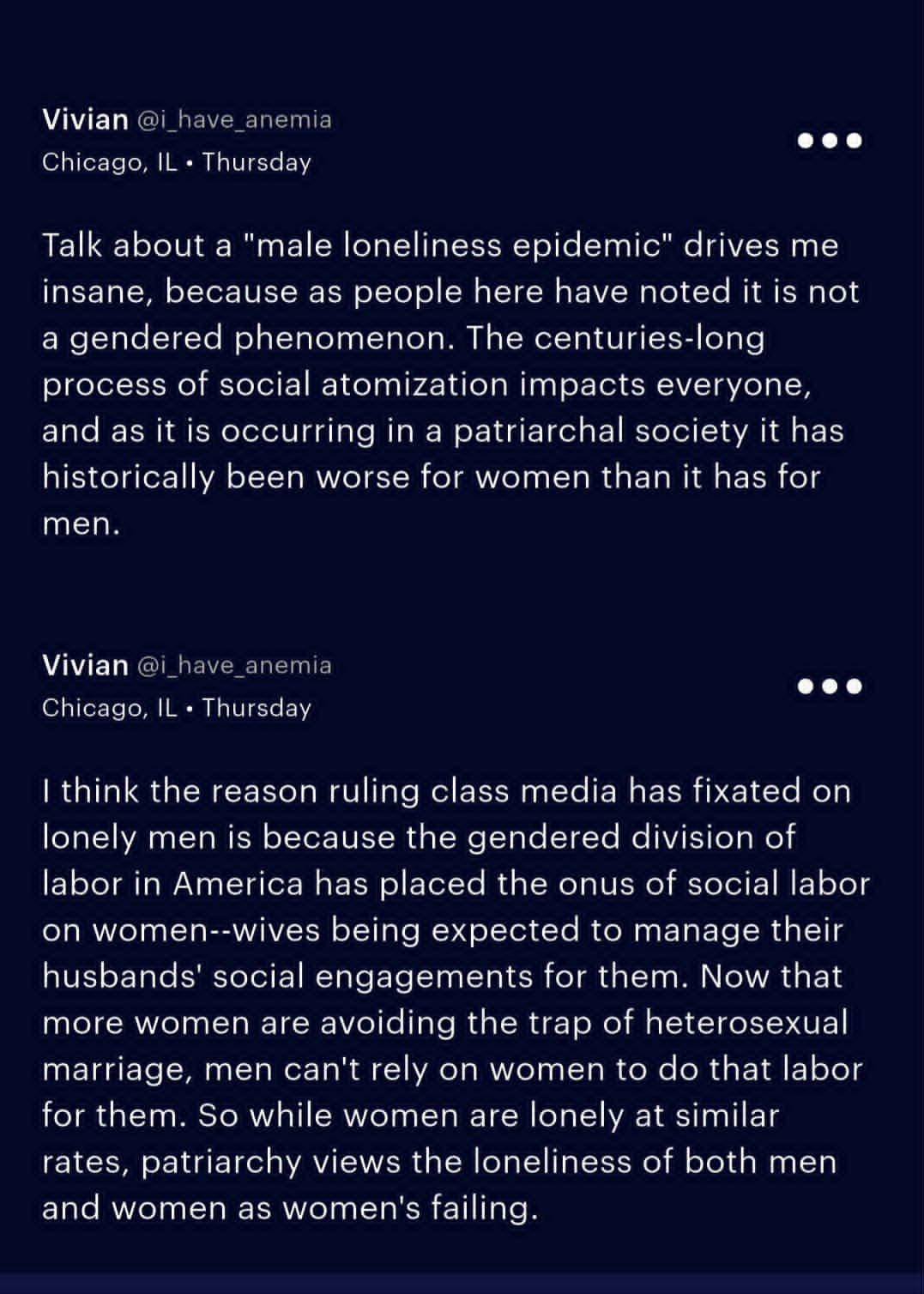Open the more options menu on the "male loneliness epidemic" post
Image resolution: width=924 pixels, height=1294 pixels.
(x=830, y=141)
